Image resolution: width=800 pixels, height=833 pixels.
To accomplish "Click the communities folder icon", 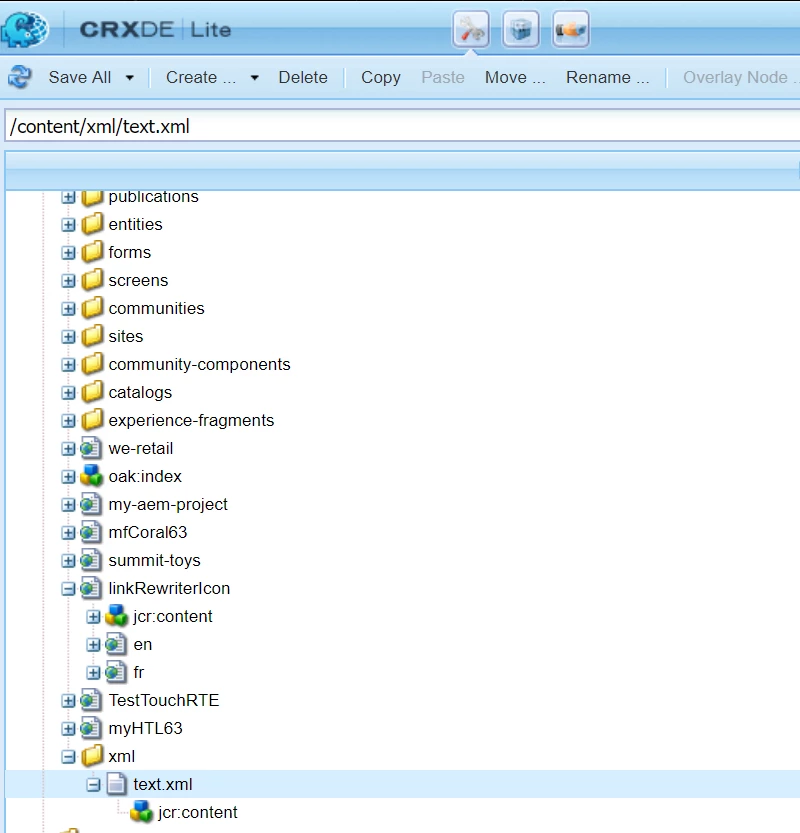I will pyautogui.click(x=92, y=308).
